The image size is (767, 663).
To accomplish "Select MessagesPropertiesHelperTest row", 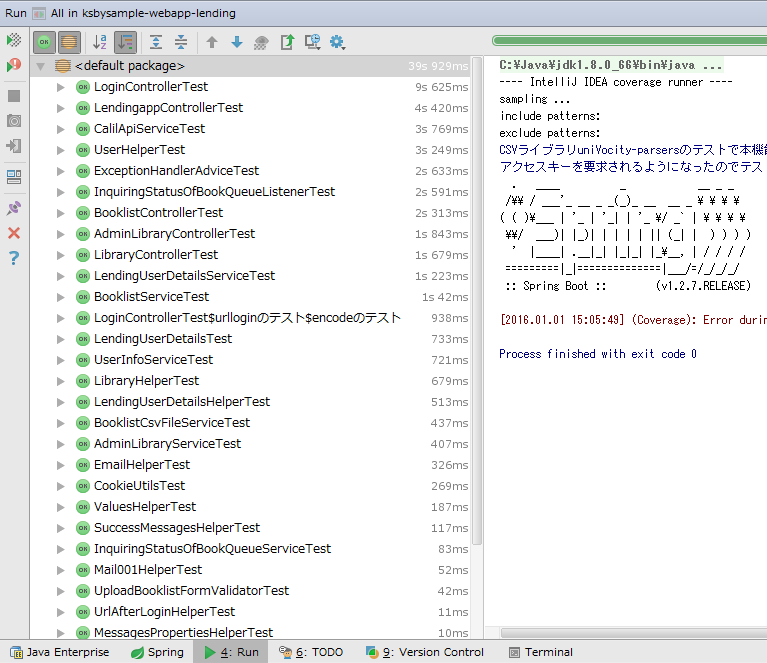I will pos(249,633).
